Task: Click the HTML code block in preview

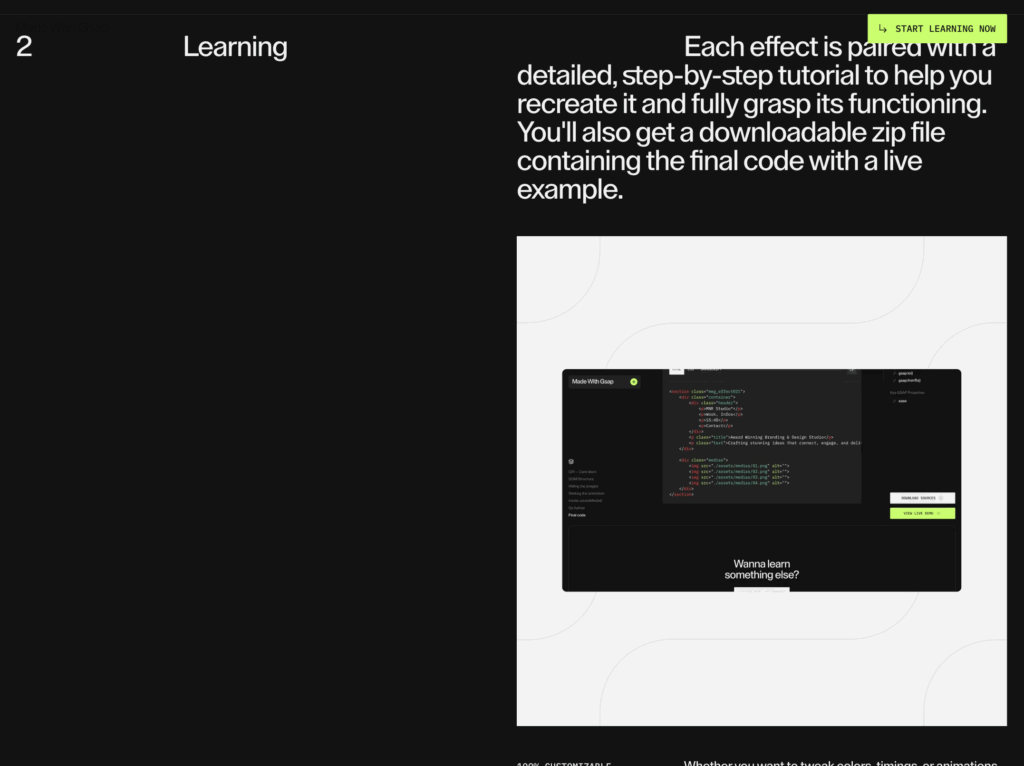Action: [760, 440]
